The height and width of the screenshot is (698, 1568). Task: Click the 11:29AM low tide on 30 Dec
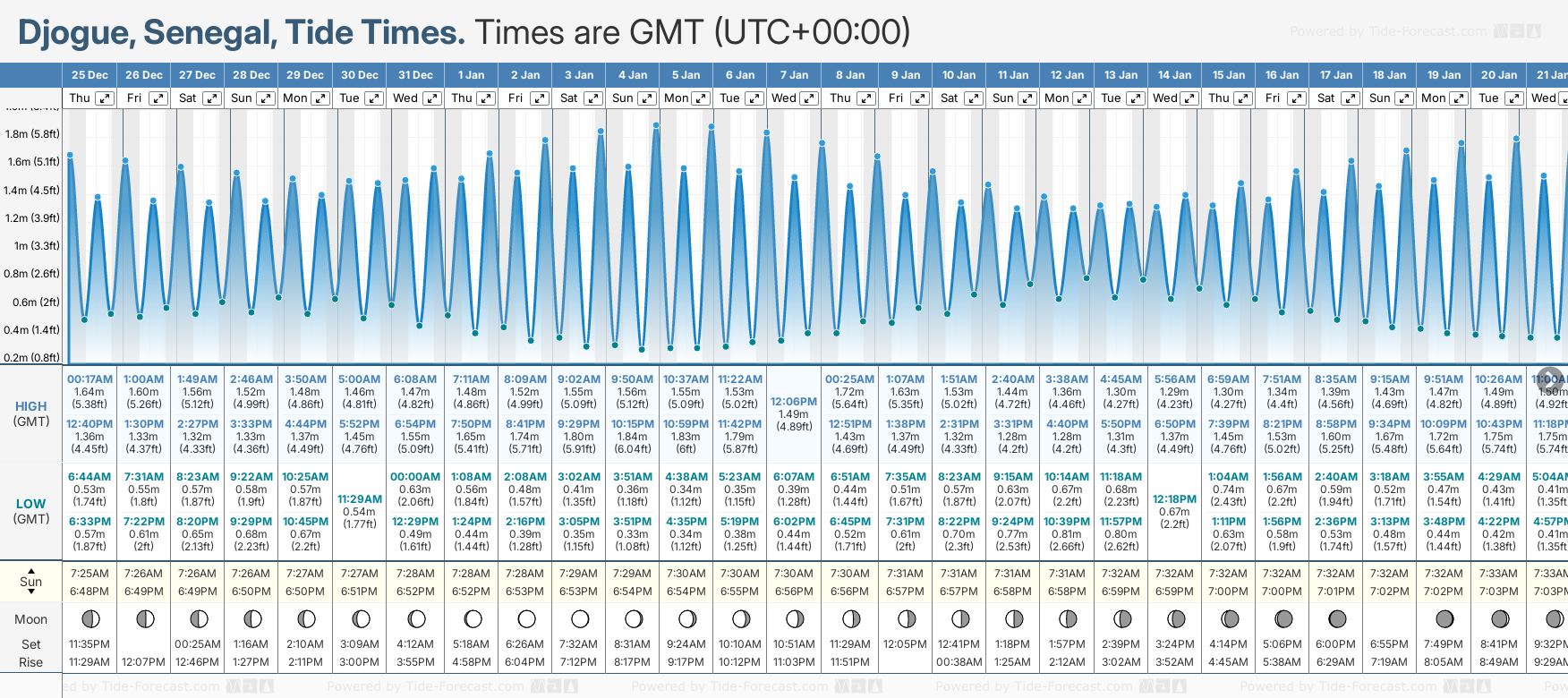pyautogui.click(x=360, y=499)
